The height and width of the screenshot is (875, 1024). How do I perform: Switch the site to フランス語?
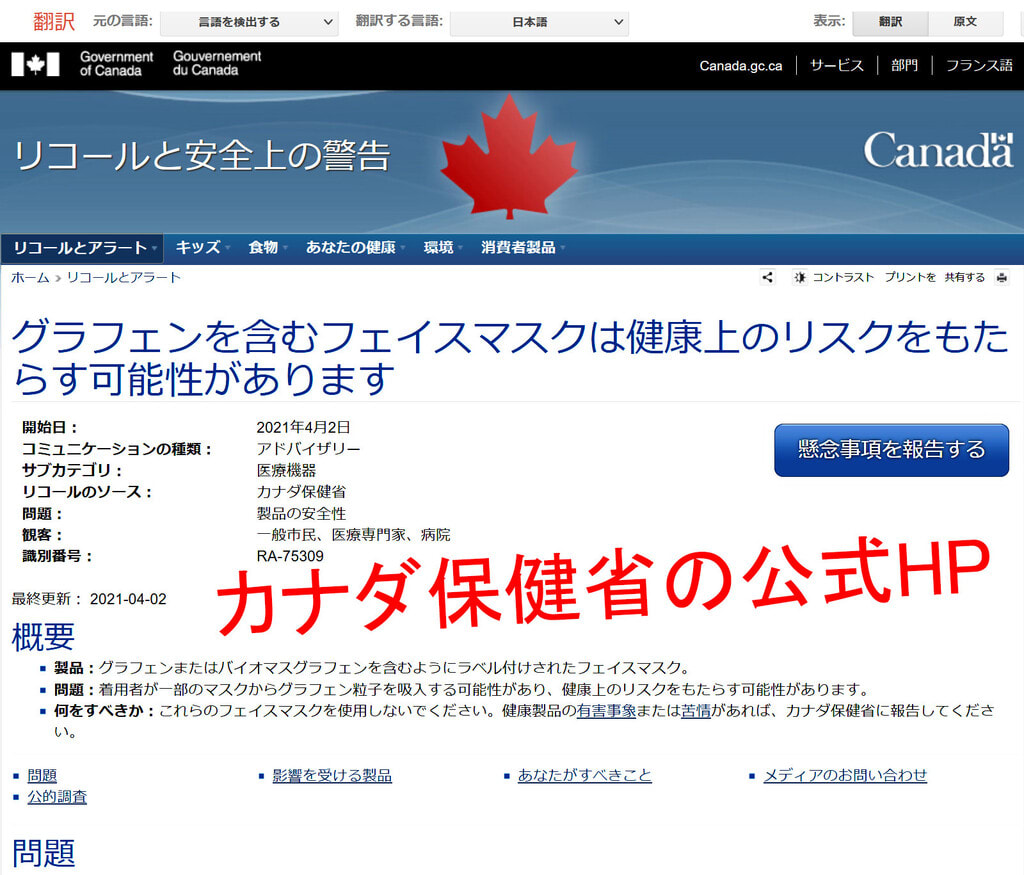point(979,65)
